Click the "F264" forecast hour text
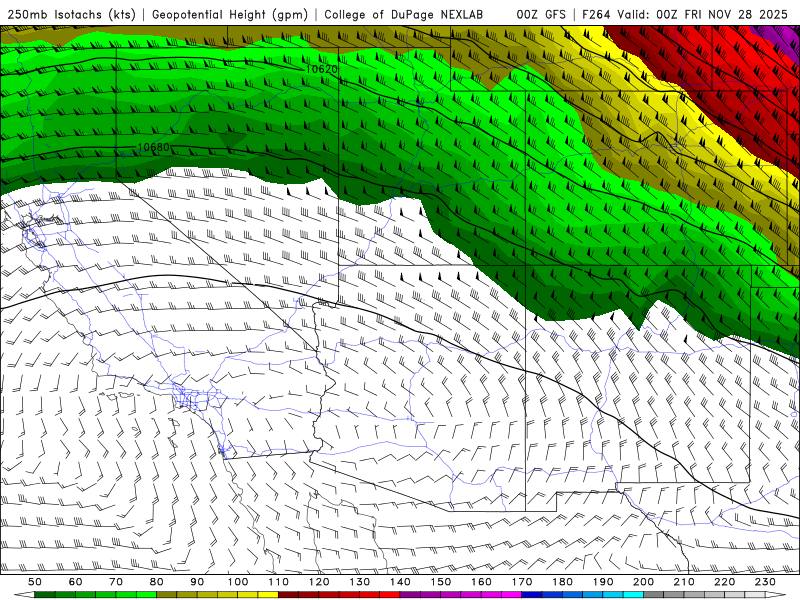Screen dimensions: 800x600 [x=596, y=14]
